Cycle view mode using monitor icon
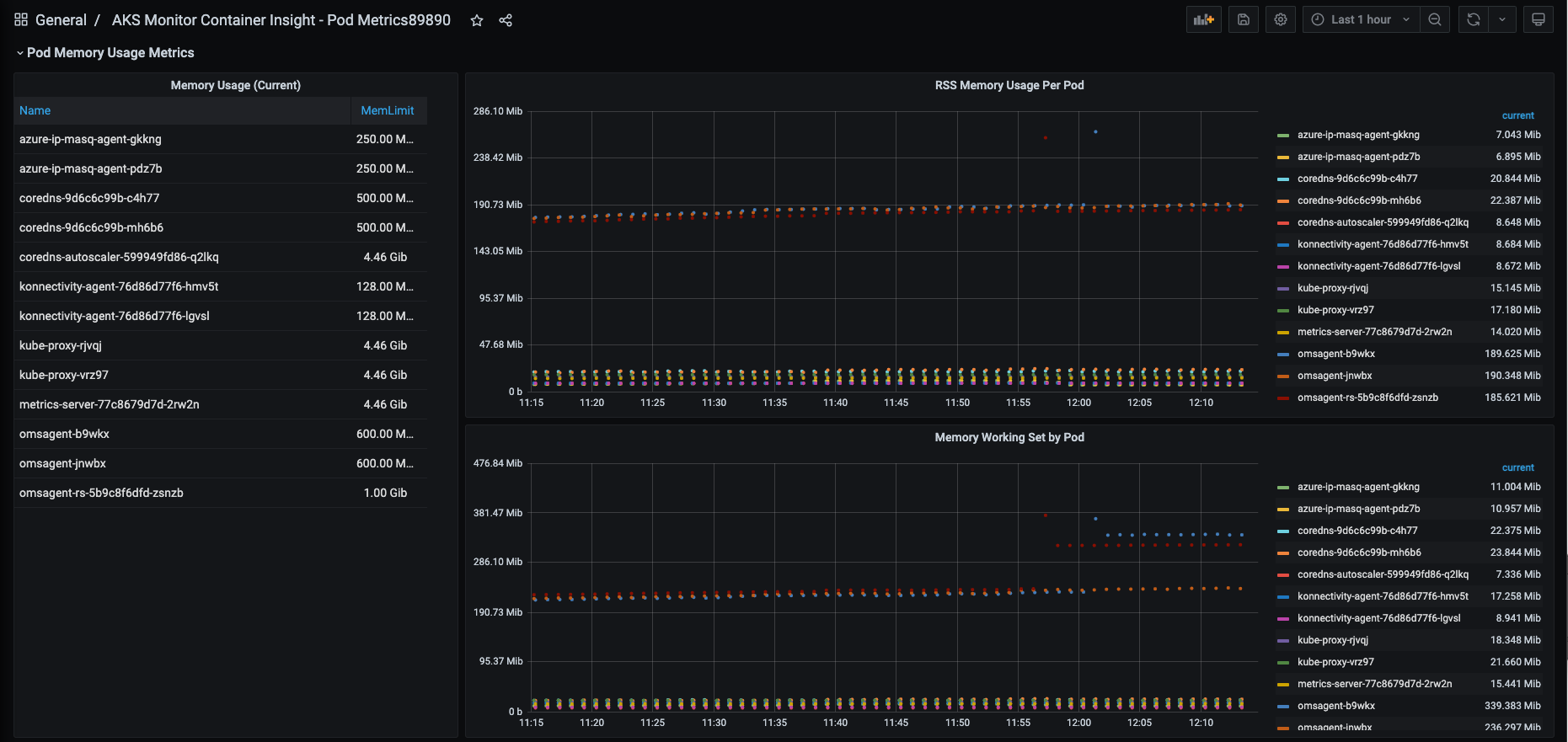1568x742 pixels. tap(1538, 20)
